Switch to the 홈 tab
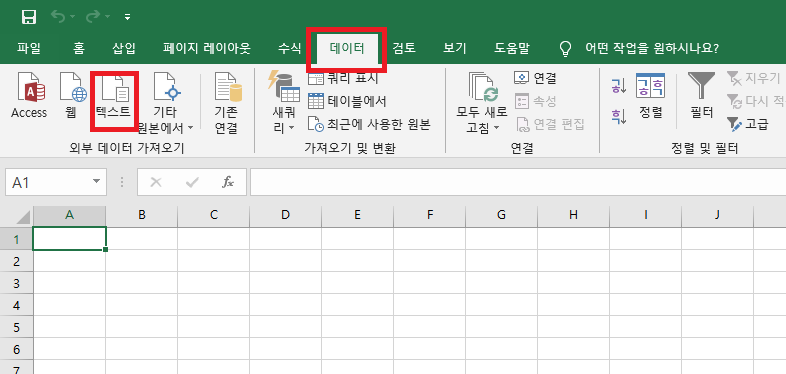 (x=79, y=48)
